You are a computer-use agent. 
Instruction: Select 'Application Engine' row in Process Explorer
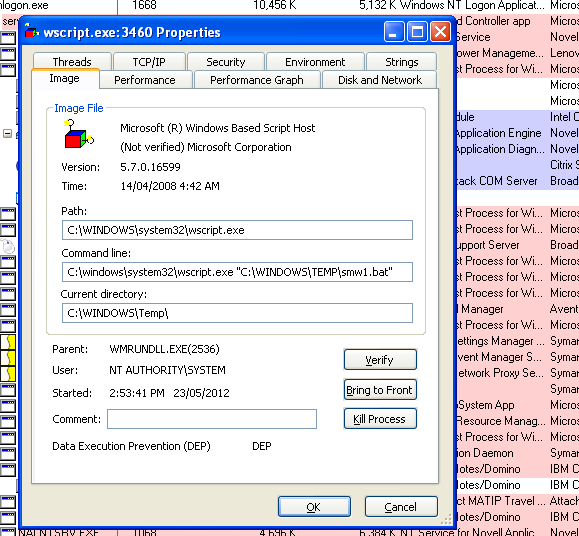518,133
